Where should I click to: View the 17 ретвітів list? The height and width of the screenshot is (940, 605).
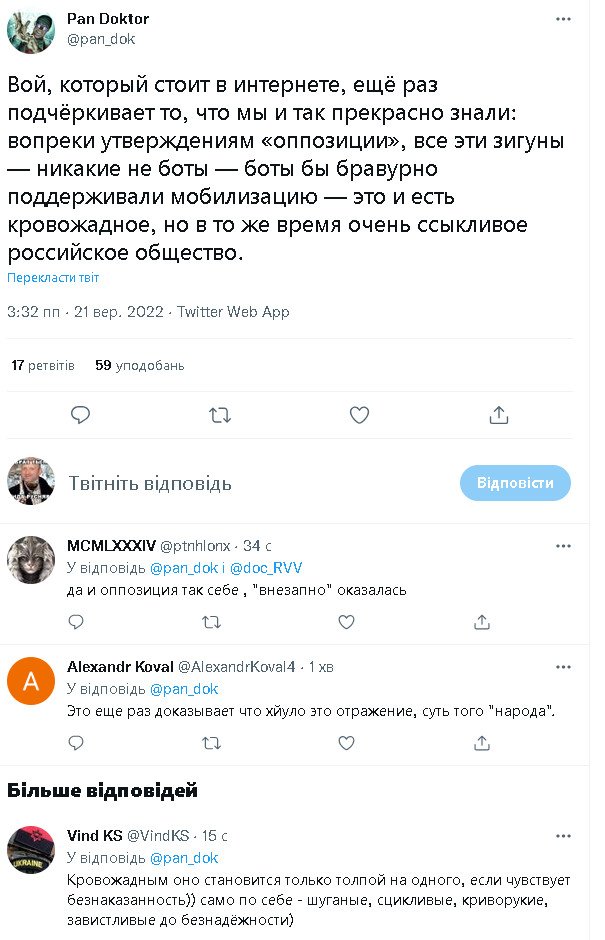pos(43,366)
